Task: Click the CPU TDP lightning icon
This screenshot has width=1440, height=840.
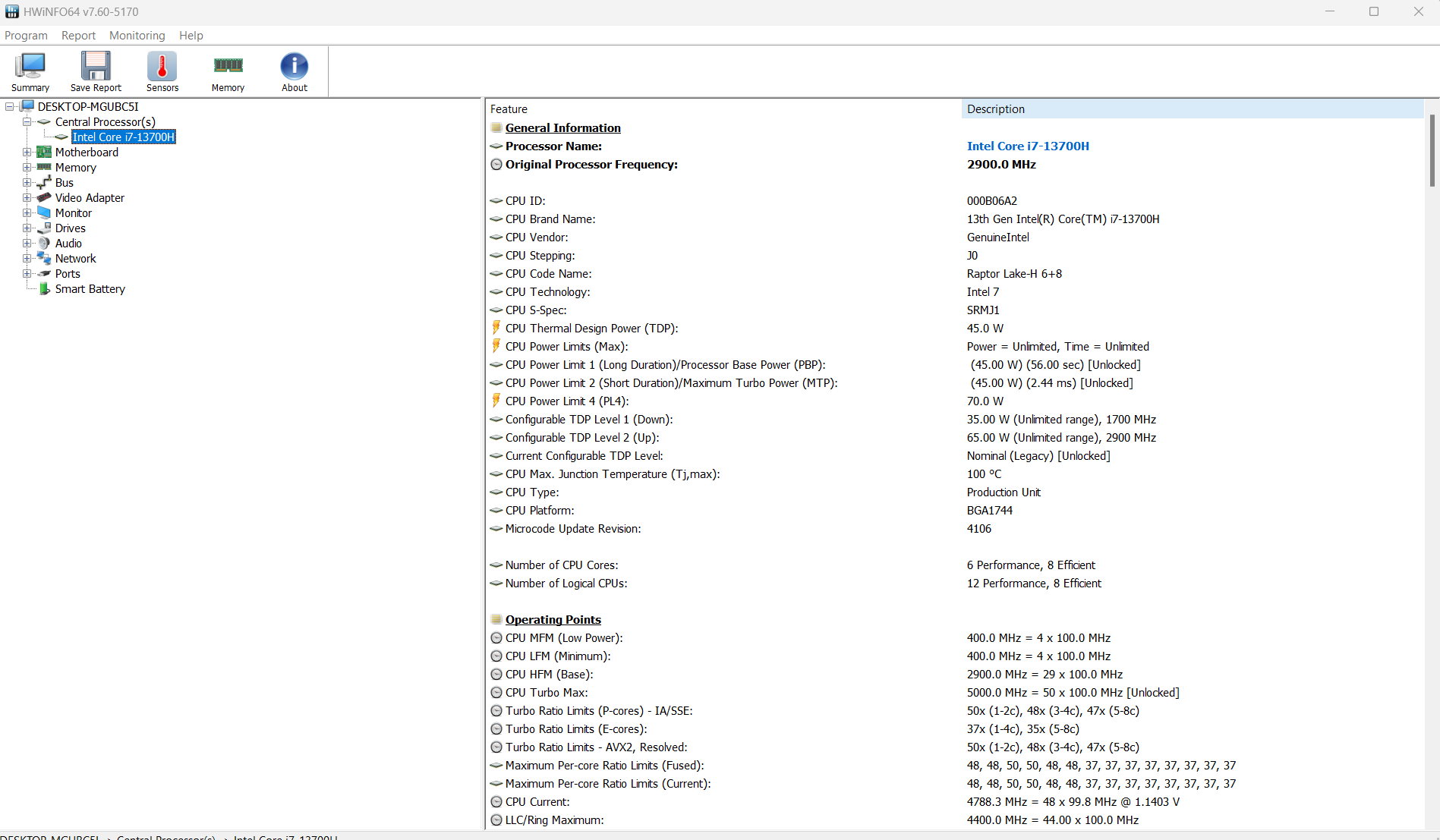Action: coord(496,328)
